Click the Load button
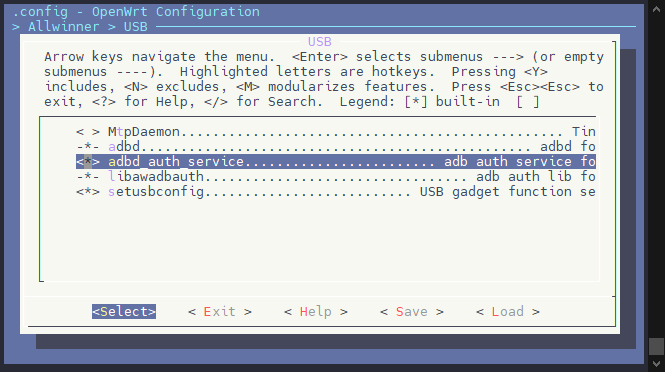Screen dimensions: 665x372 pyautogui.click(x=508, y=312)
